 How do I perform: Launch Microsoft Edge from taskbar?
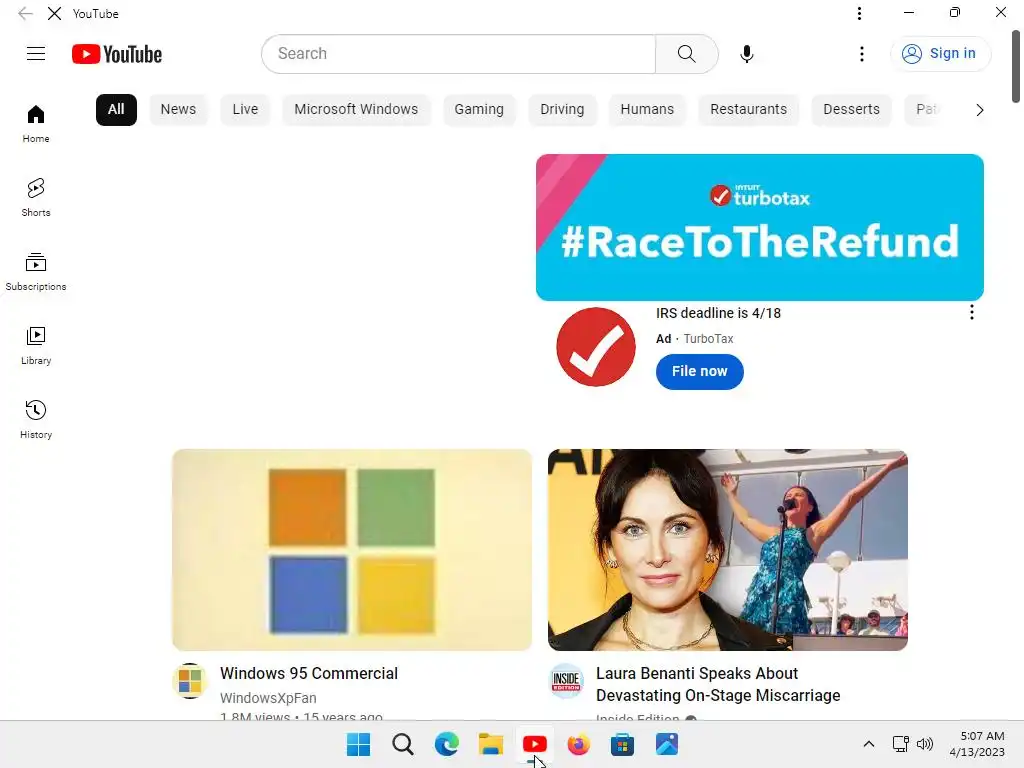point(447,744)
